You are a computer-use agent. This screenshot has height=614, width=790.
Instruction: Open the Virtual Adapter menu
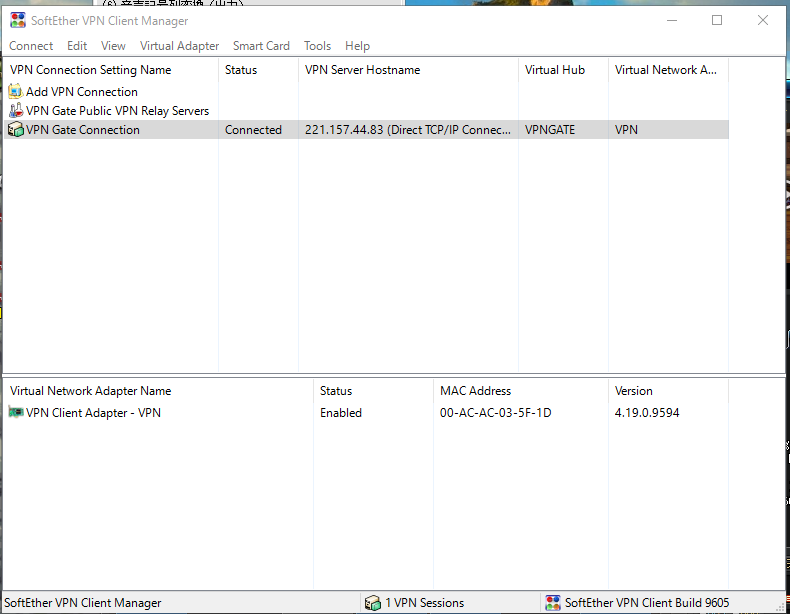[x=179, y=46]
